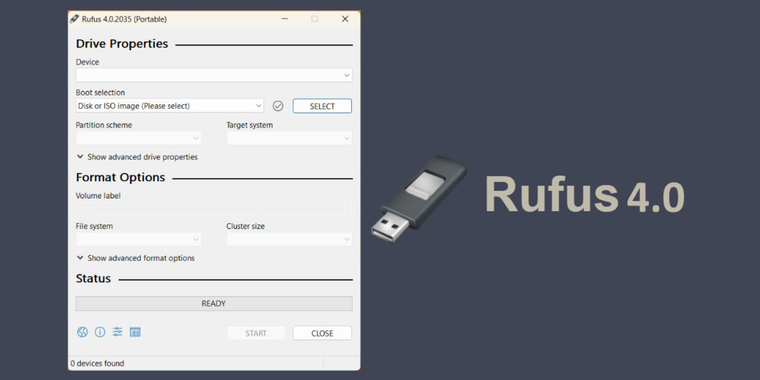Show the log window icon
760x380 pixels.
tap(135, 332)
